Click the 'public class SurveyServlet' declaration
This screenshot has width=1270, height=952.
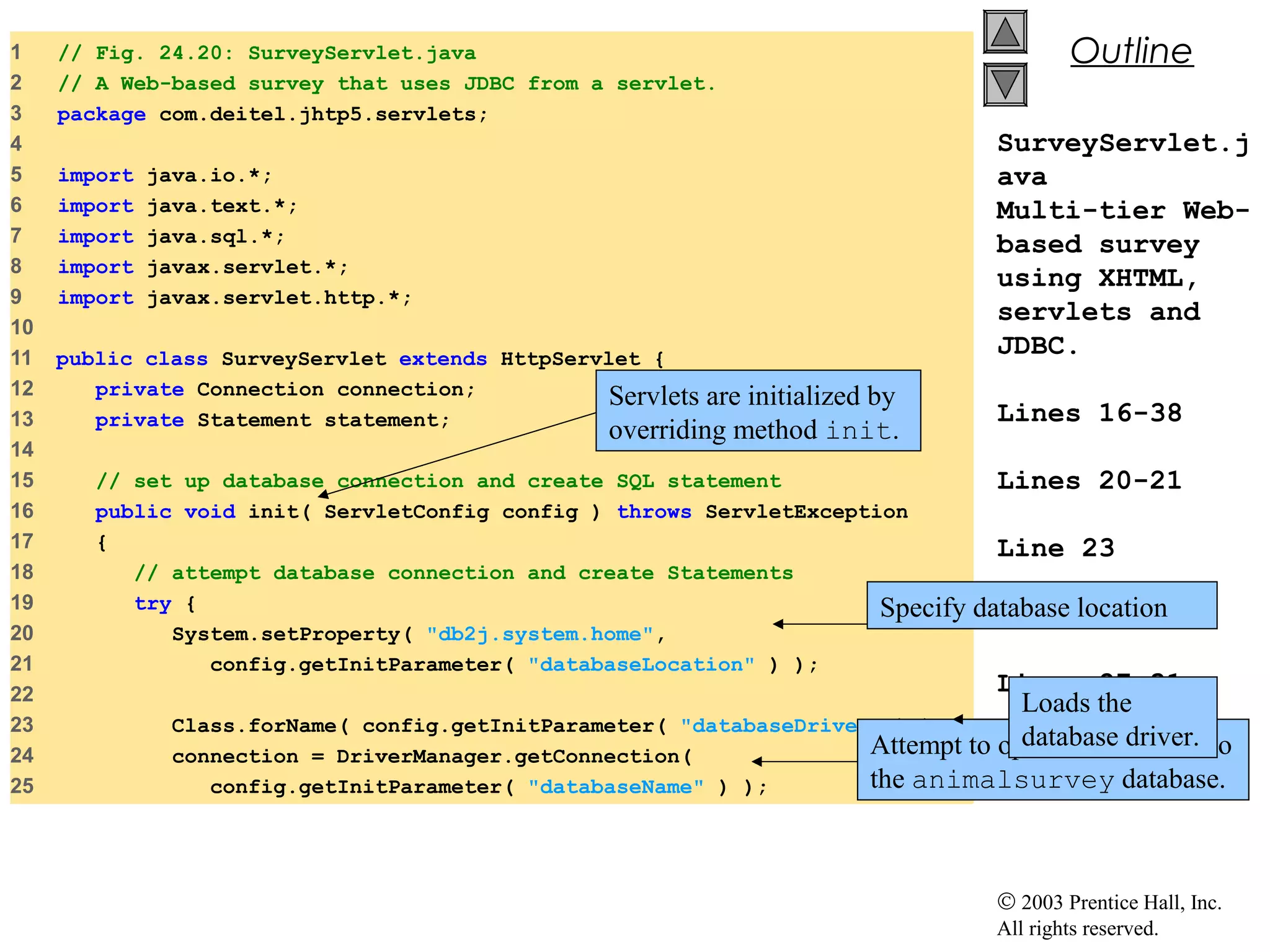360,359
